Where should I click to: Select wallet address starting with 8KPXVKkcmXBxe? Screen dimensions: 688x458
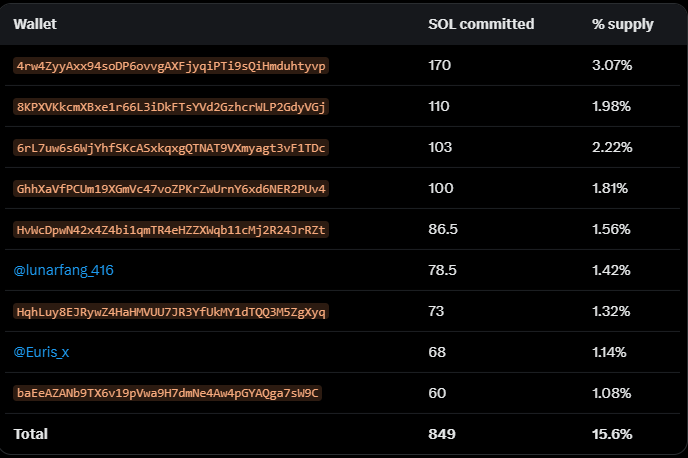point(171,107)
